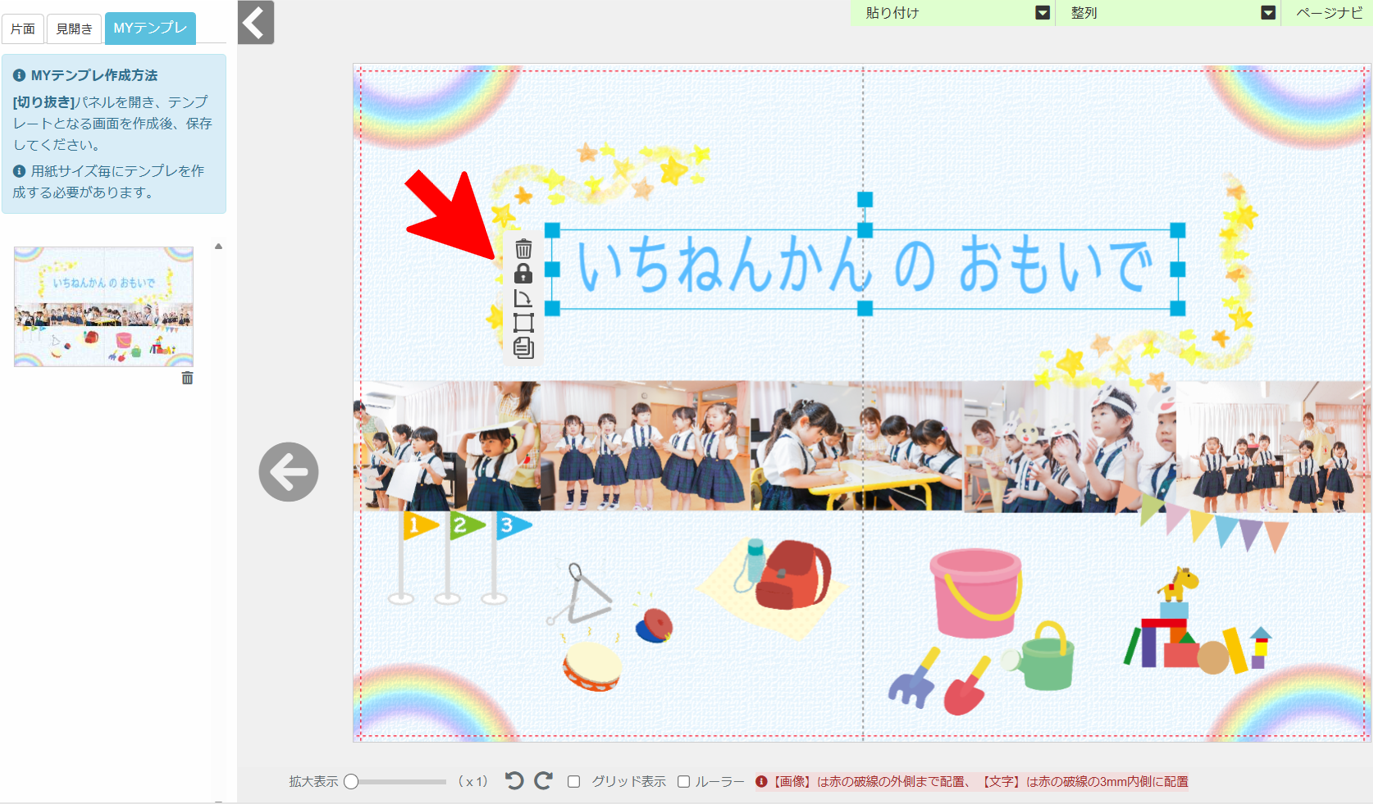Screen dimensions: 1373x804
Task: Click the rotation handle above the text box
Action: [865, 200]
